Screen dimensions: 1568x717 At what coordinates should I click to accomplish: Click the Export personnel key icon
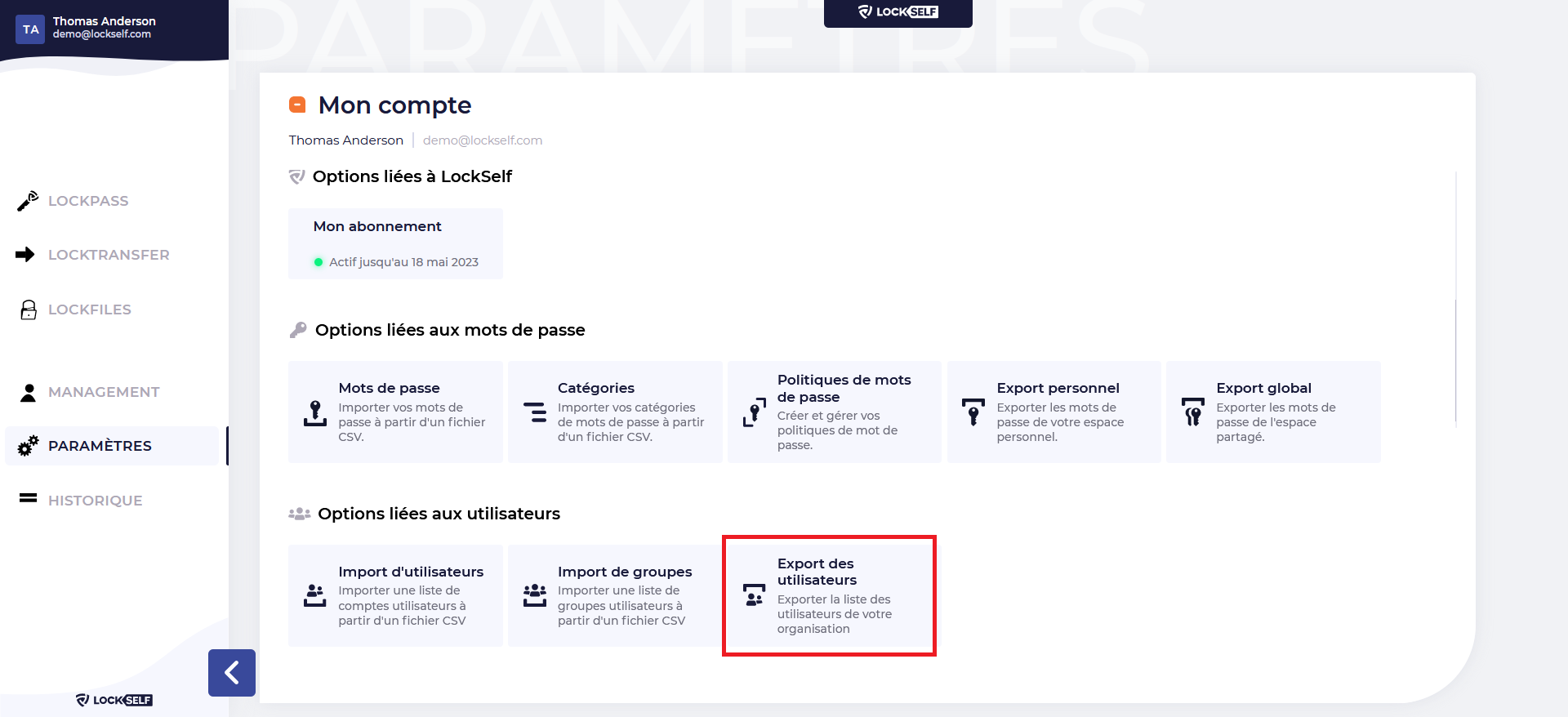(x=973, y=412)
